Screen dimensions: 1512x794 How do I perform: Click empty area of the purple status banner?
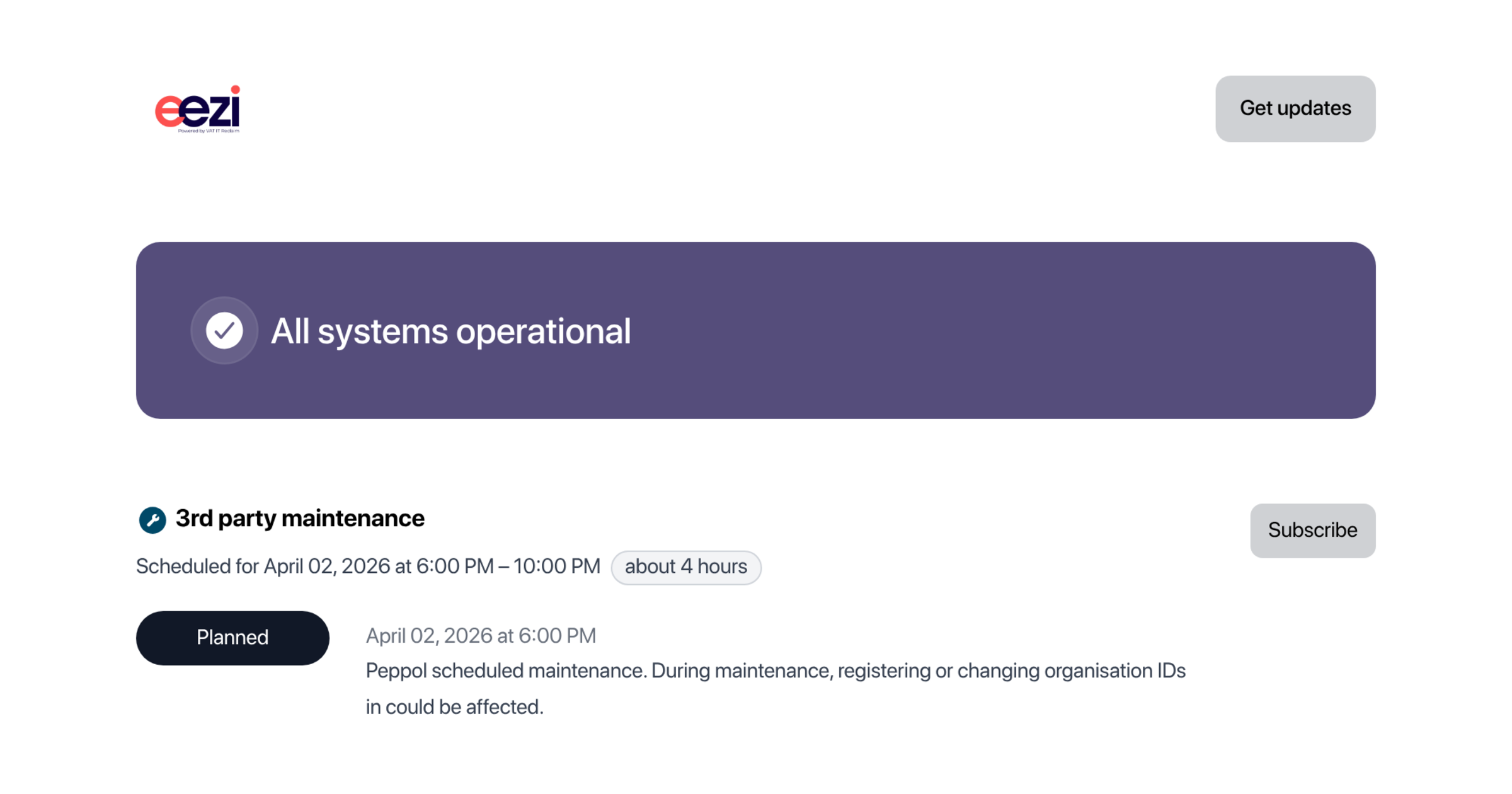[x=1008, y=330]
